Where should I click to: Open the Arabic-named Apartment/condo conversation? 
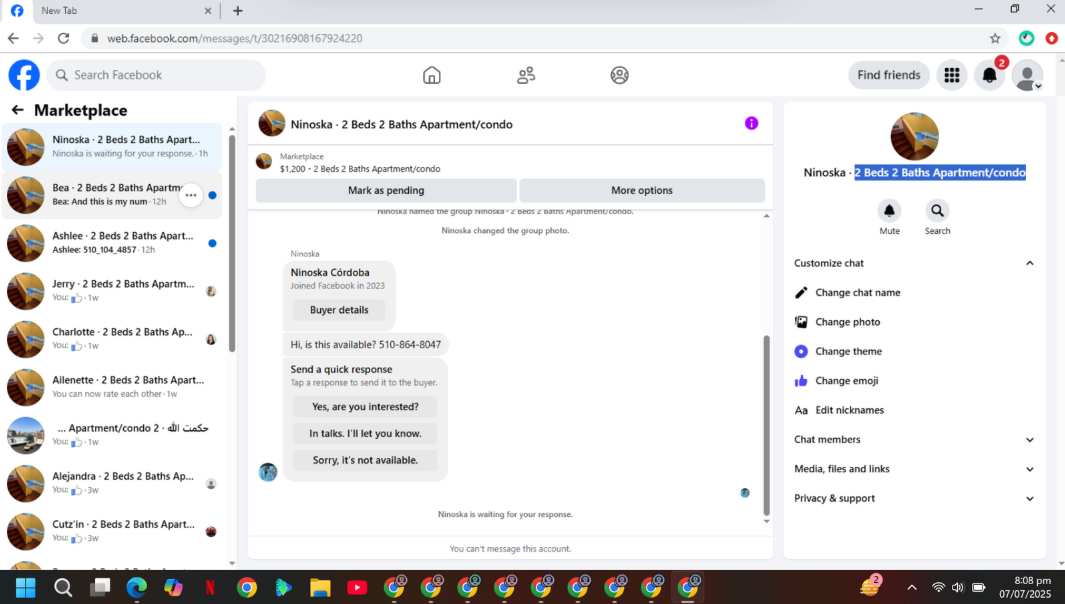112,435
